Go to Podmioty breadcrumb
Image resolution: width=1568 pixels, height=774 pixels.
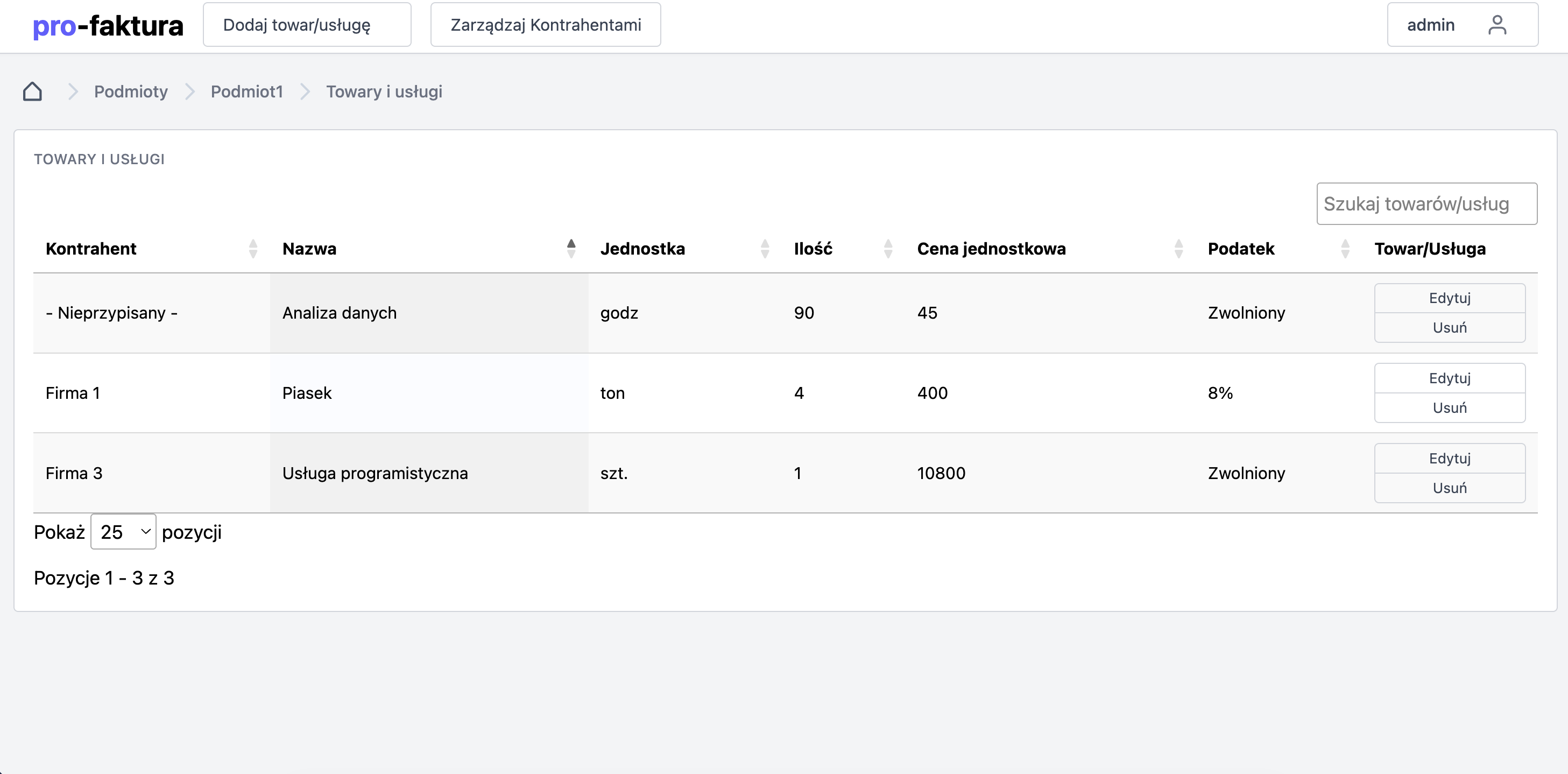[131, 92]
